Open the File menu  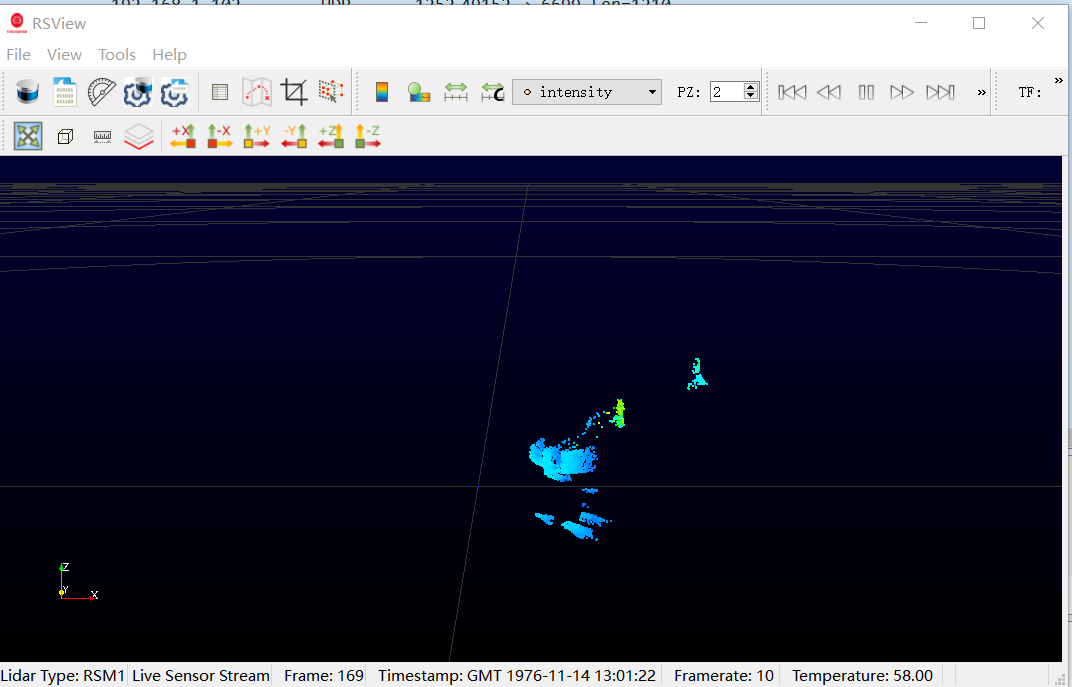[x=18, y=55]
